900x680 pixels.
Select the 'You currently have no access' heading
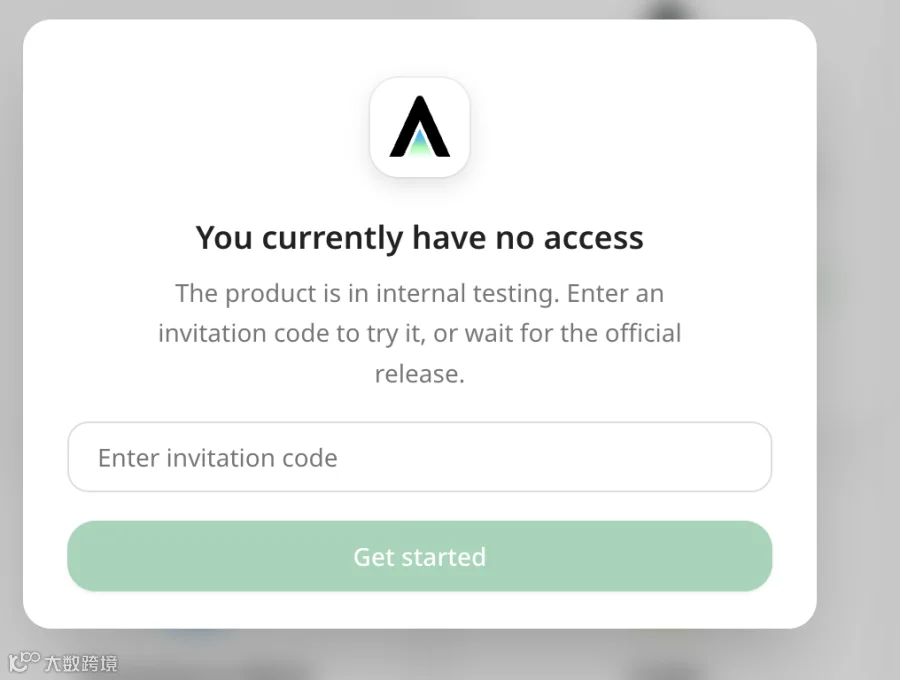420,238
